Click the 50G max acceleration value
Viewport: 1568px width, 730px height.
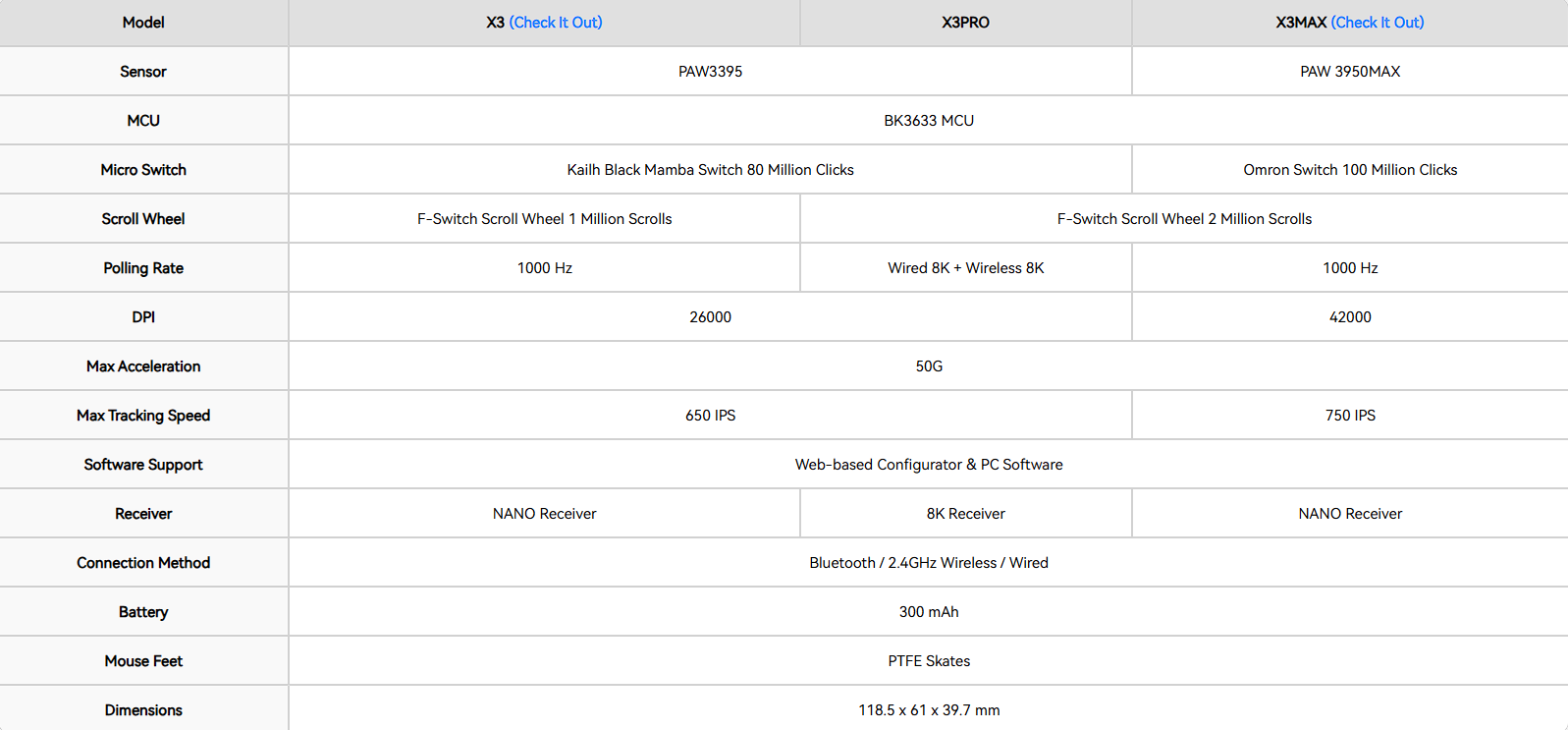929,366
